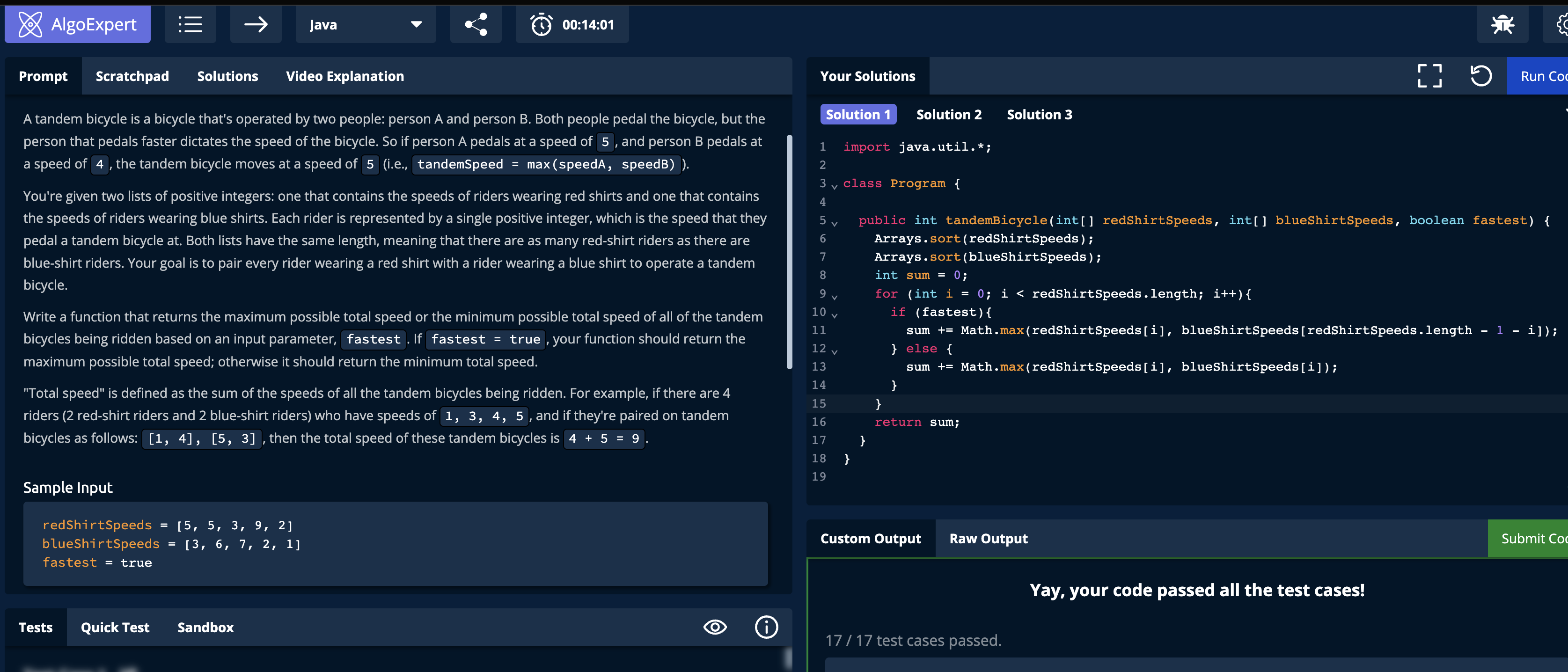1568x672 pixels.
Task: Open the Video Explanation tab
Action: pos(344,76)
